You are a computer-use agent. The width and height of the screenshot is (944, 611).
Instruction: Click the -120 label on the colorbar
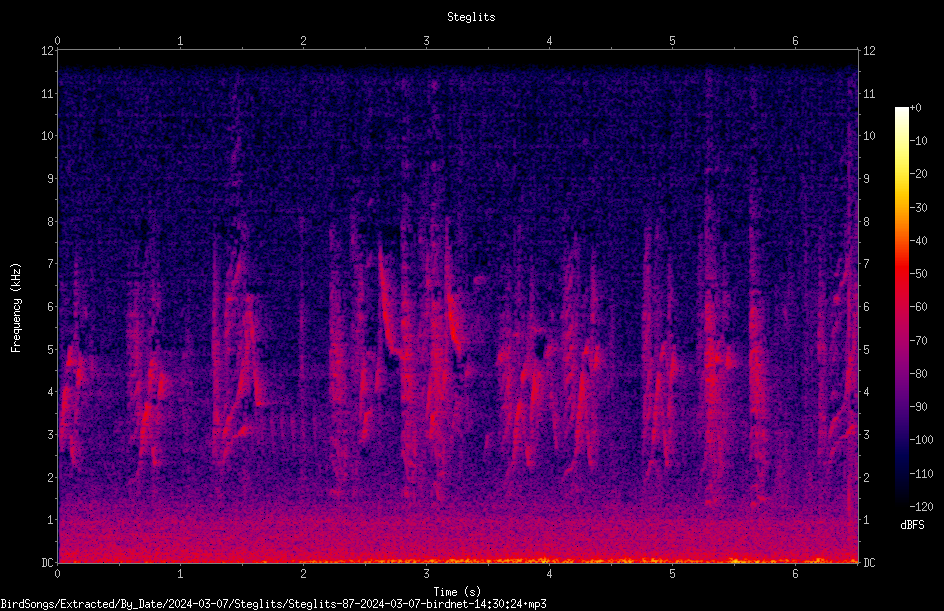coord(921,507)
